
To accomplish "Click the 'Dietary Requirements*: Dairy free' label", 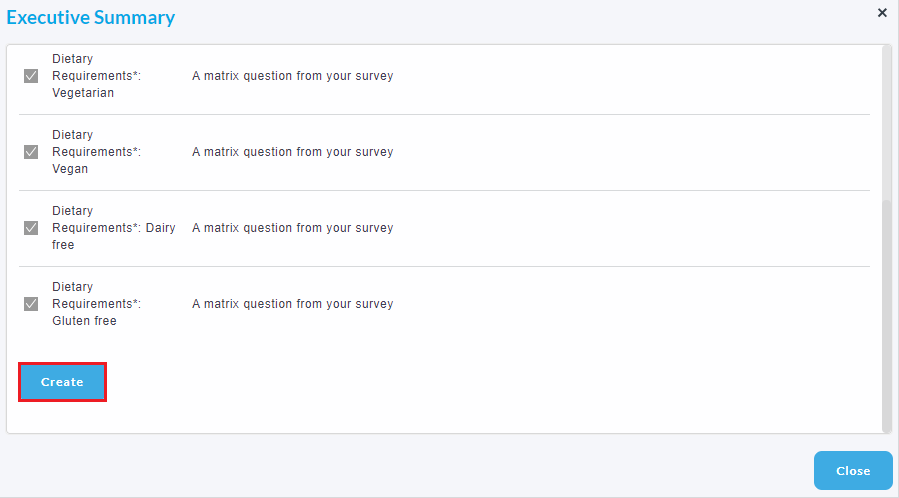I will [x=114, y=228].
